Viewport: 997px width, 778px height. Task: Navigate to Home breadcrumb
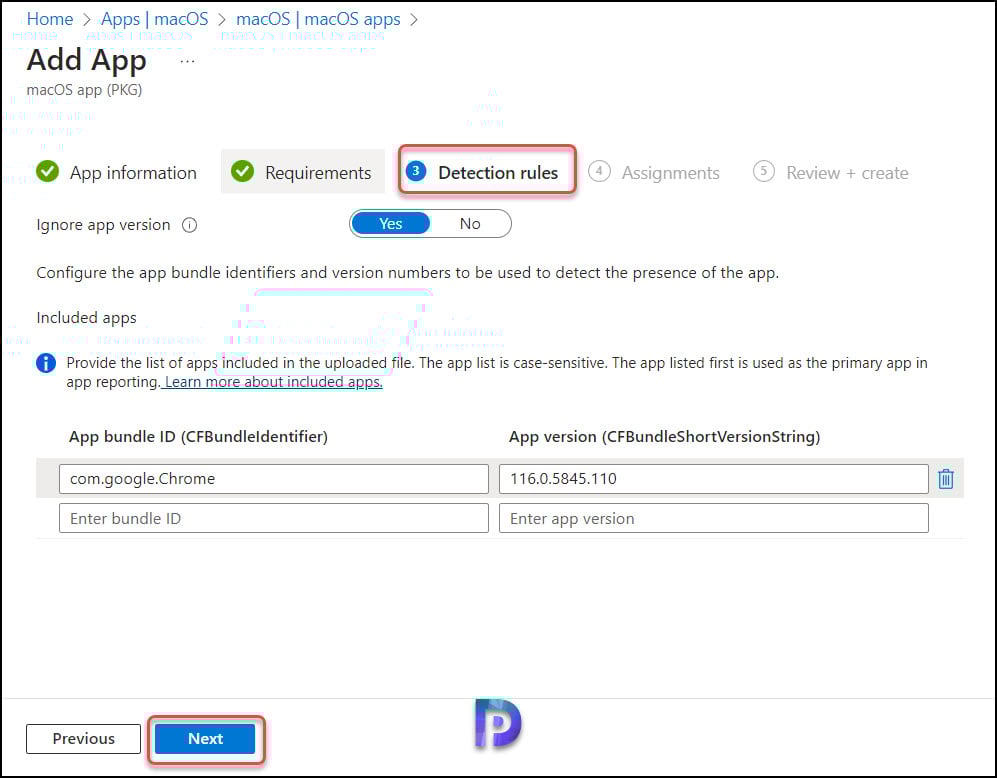50,19
